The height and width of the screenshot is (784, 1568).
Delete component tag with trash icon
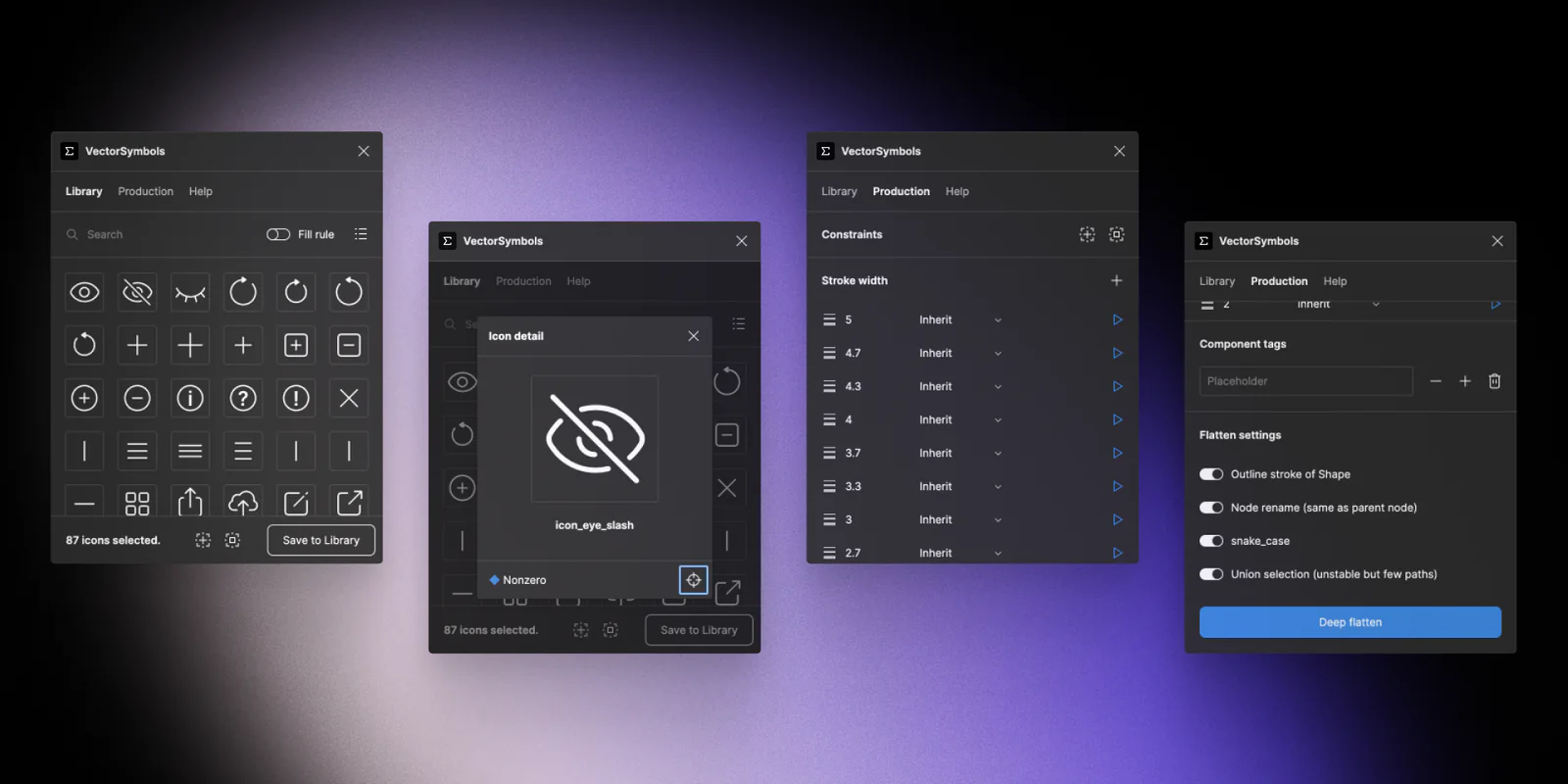point(1494,381)
